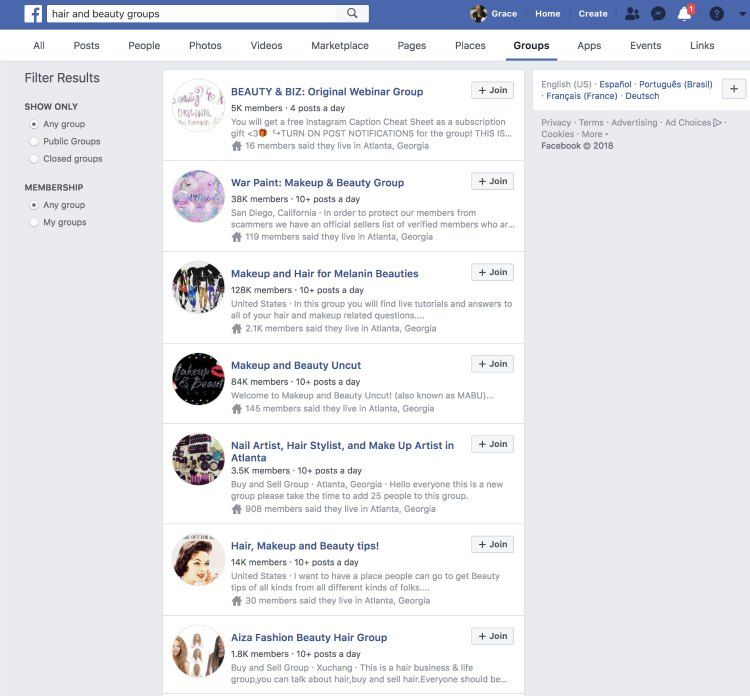Select Any group under Membership
750x696 pixels.
pyautogui.click(x=33, y=205)
